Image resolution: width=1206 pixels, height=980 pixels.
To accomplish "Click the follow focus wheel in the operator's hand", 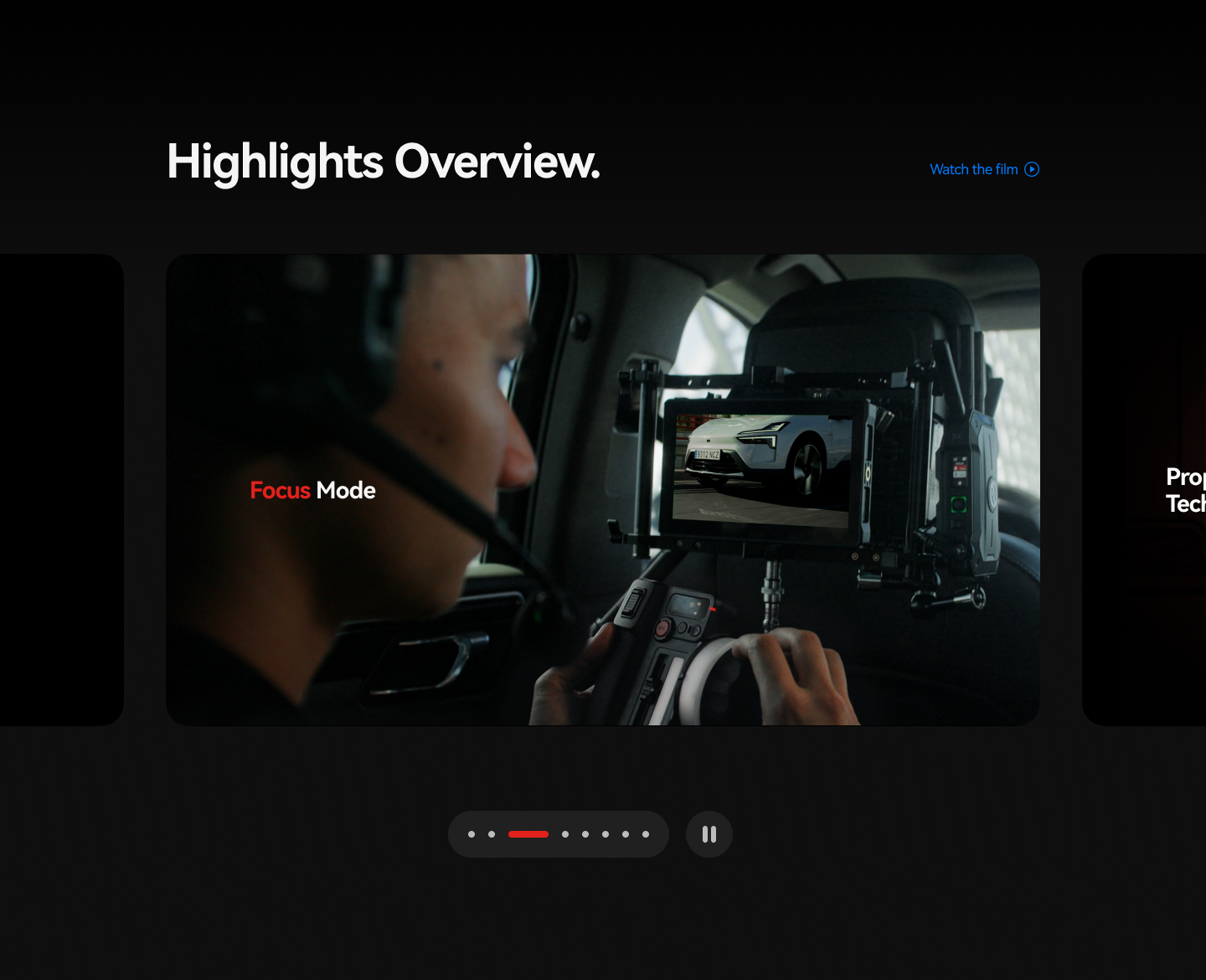I will click(x=712, y=678).
